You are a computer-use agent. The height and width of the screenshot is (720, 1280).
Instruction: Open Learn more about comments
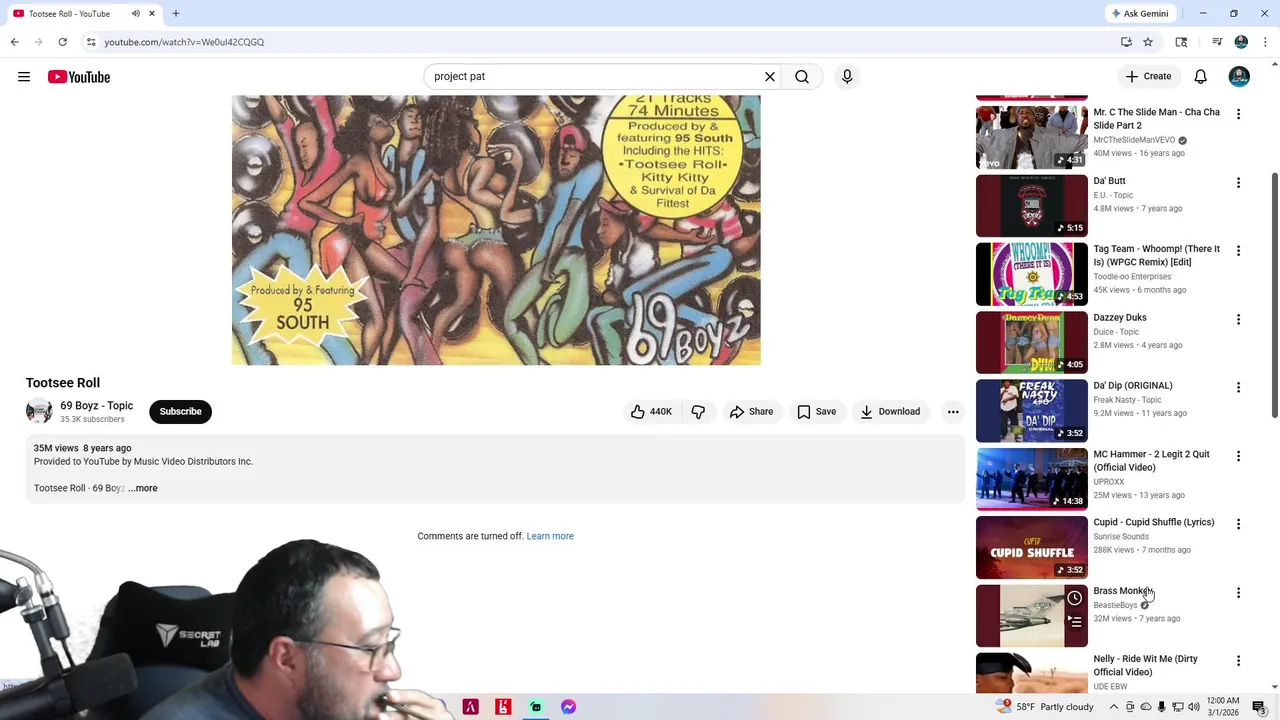tap(550, 536)
